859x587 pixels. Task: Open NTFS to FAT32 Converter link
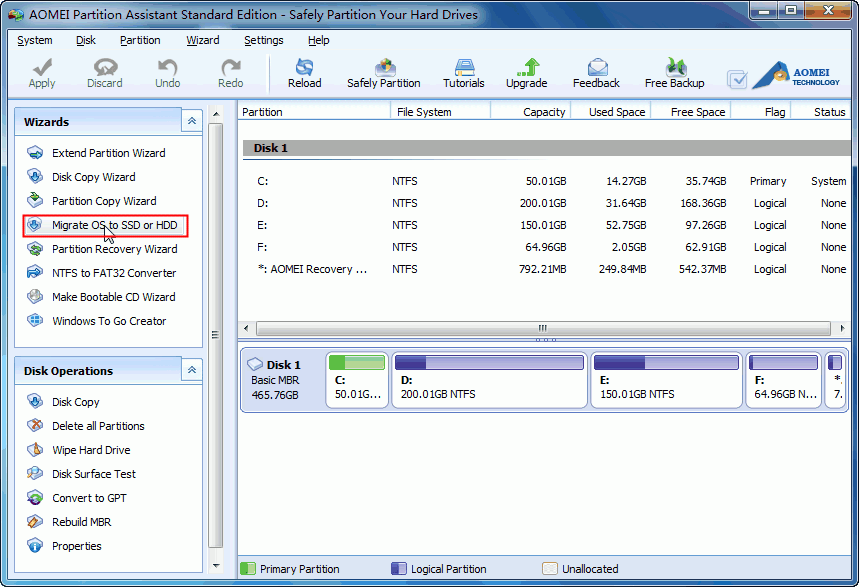[x=114, y=273]
